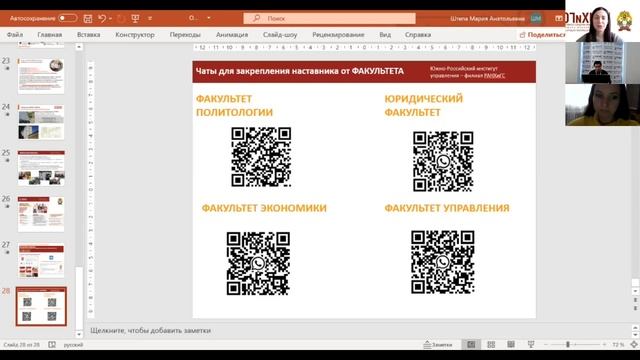Click the ФАКУЛЬТЕТ УПРАВЛЕНИЯ heading
Viewport: 640px width, 360px height.
(x=447, y=208)
